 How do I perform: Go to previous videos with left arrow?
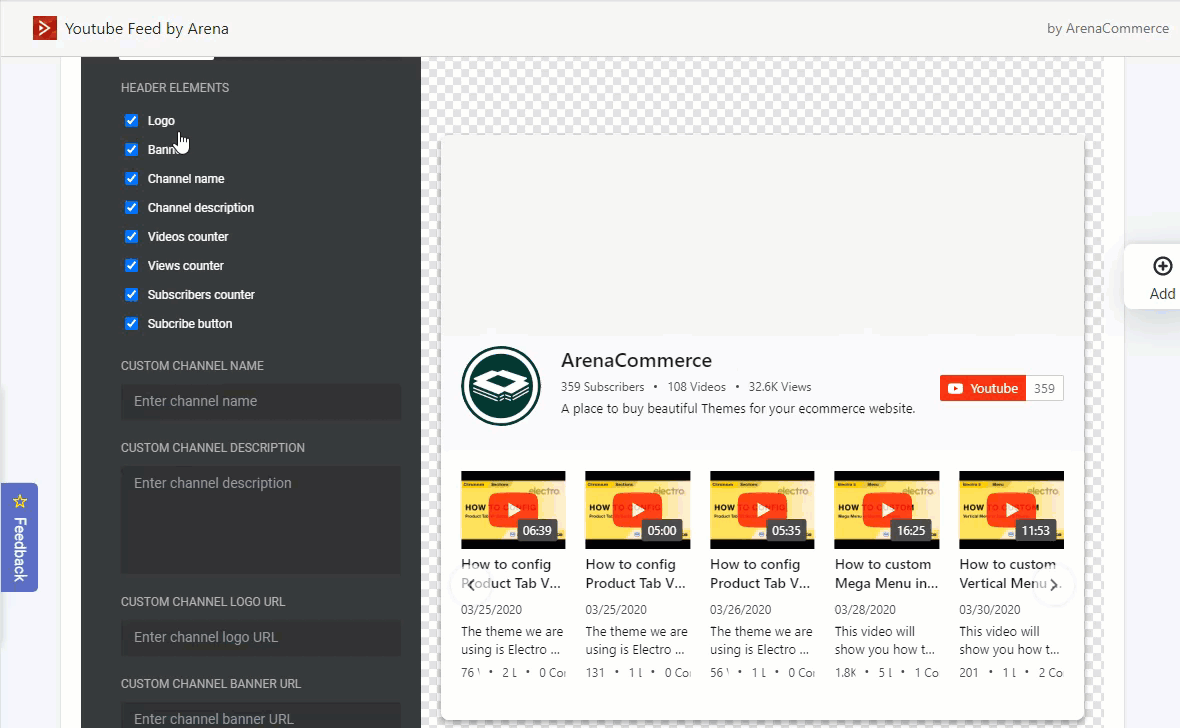pos(472,584)
